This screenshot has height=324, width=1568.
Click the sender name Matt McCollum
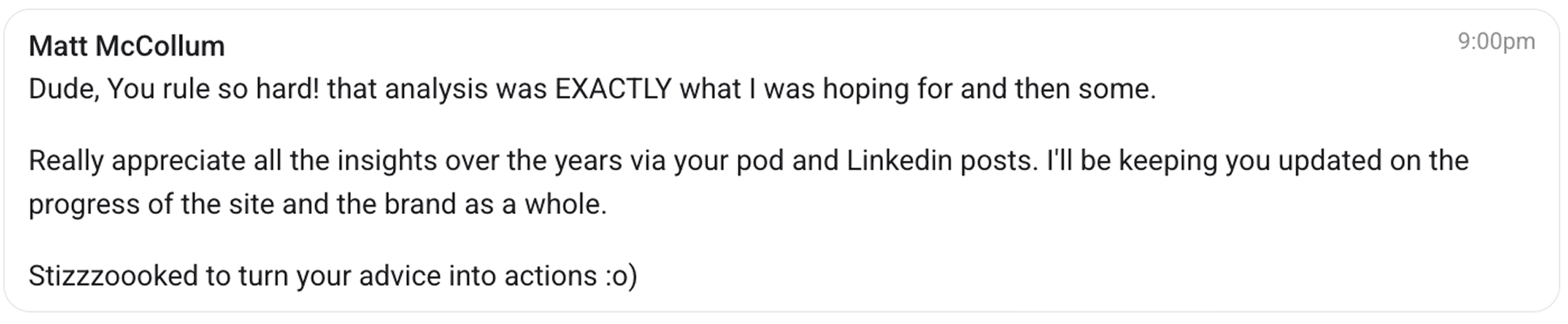coord(127,47)
